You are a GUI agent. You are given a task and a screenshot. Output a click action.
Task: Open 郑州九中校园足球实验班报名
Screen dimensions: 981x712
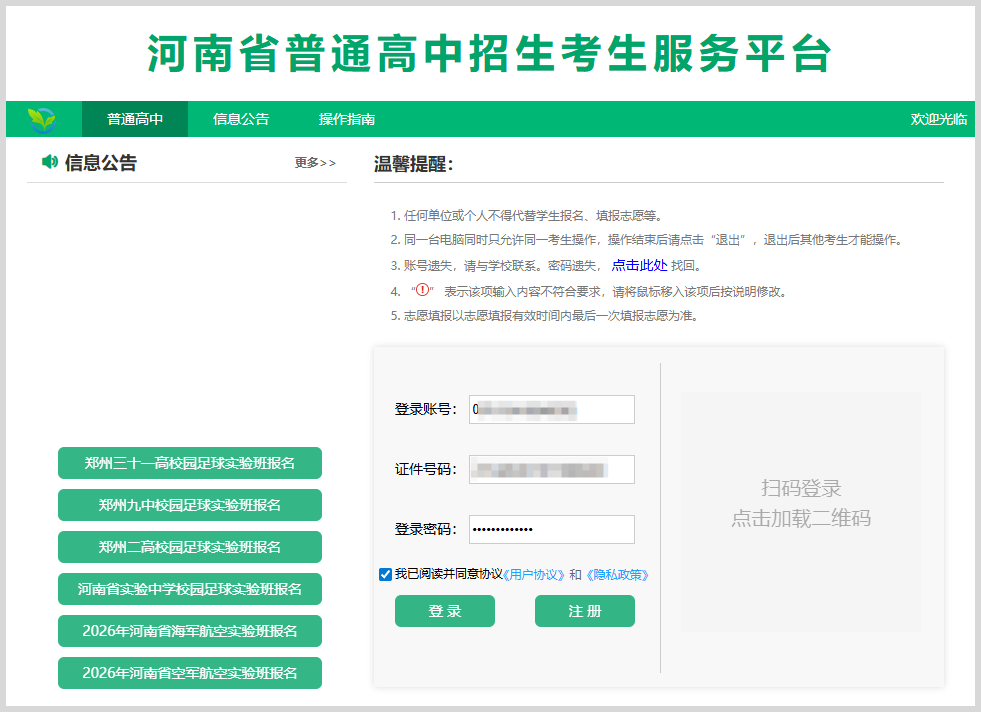tap(190, 505)
